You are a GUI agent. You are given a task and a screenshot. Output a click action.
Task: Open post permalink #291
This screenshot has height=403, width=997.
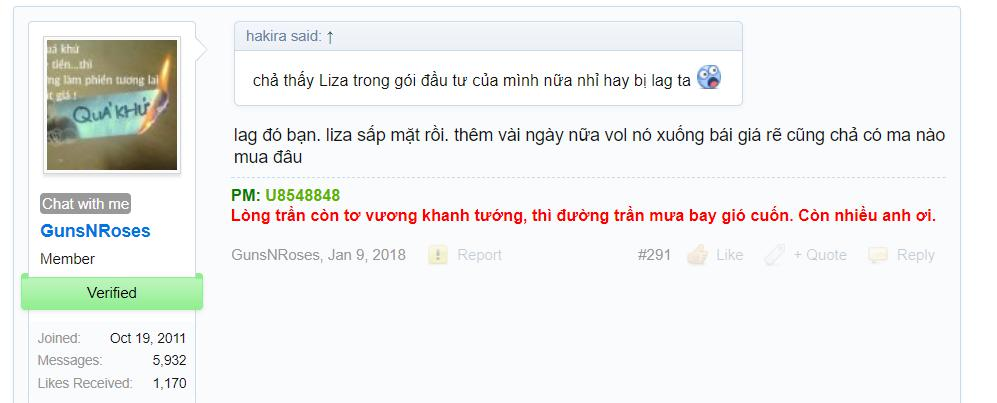[654, 255]
